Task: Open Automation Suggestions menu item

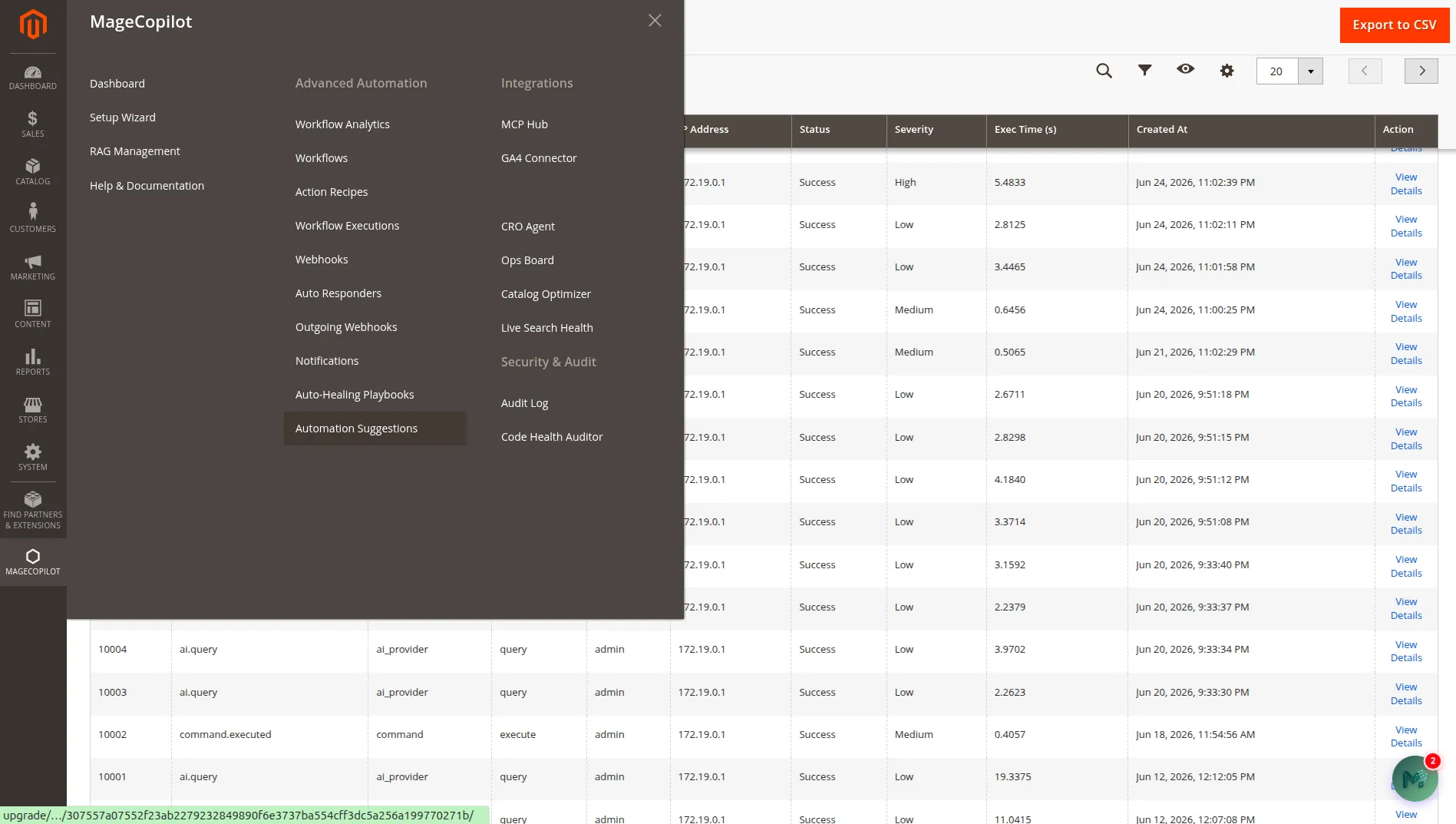Action: point(375,429)
